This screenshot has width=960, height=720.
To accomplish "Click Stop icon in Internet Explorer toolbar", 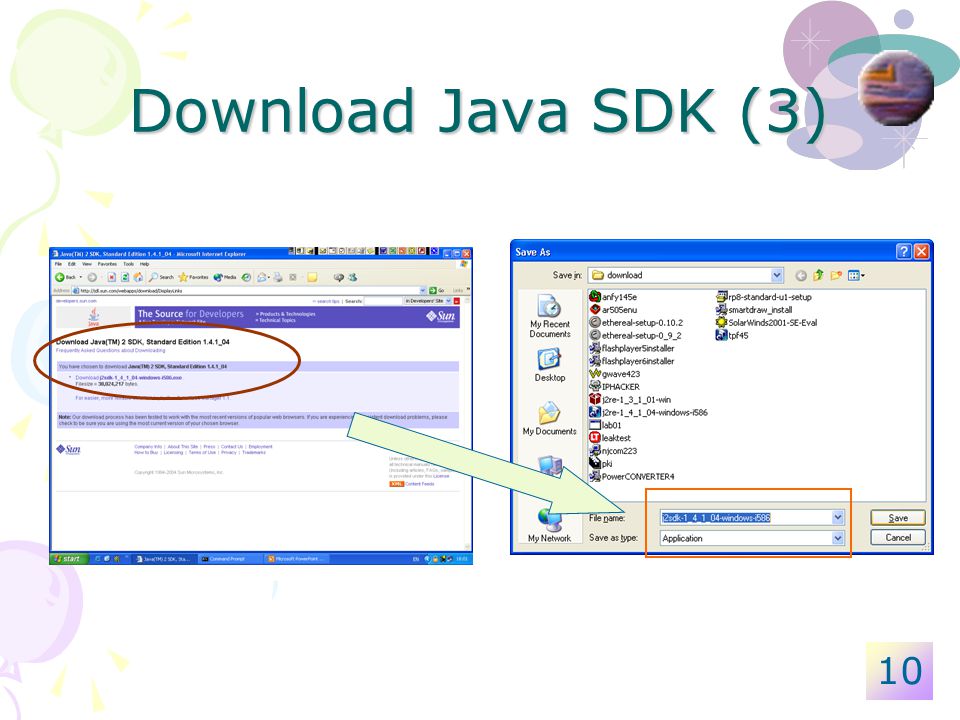I will click(111, 277).
